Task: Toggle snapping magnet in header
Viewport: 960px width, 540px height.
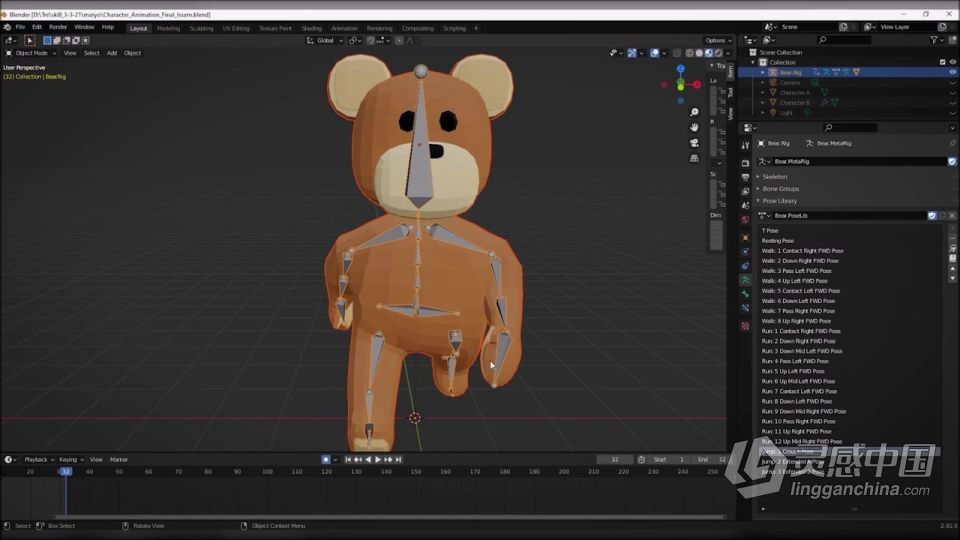Action: tap(370, 40)
